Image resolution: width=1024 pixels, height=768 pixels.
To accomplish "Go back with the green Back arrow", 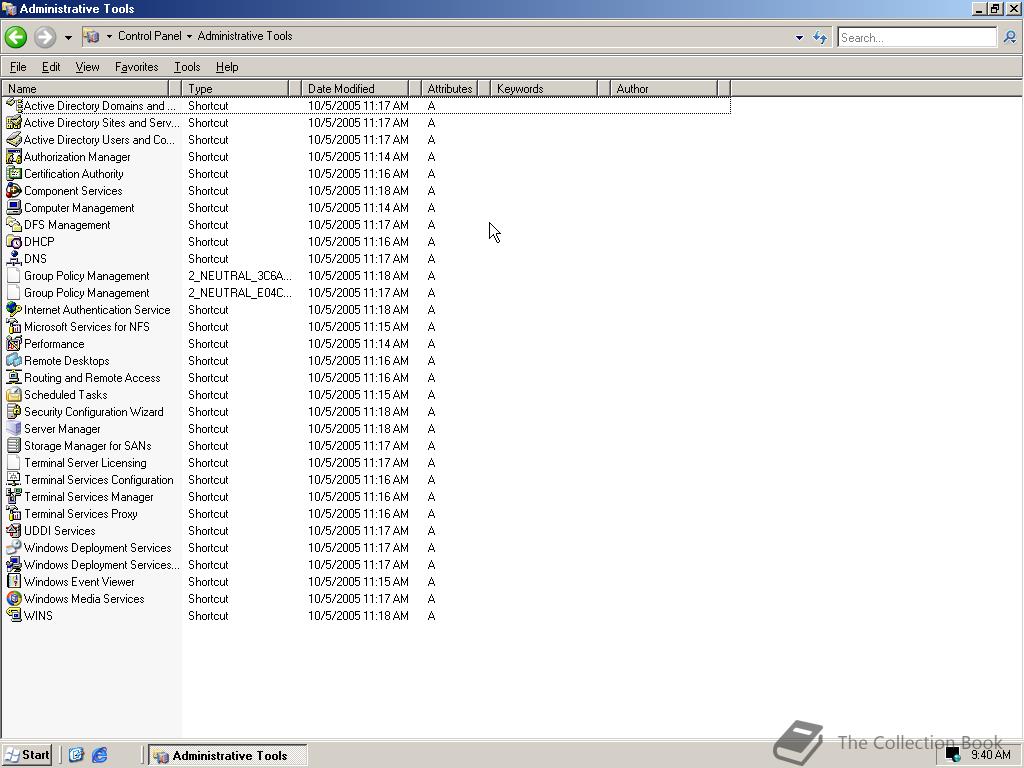I will 16,37.
